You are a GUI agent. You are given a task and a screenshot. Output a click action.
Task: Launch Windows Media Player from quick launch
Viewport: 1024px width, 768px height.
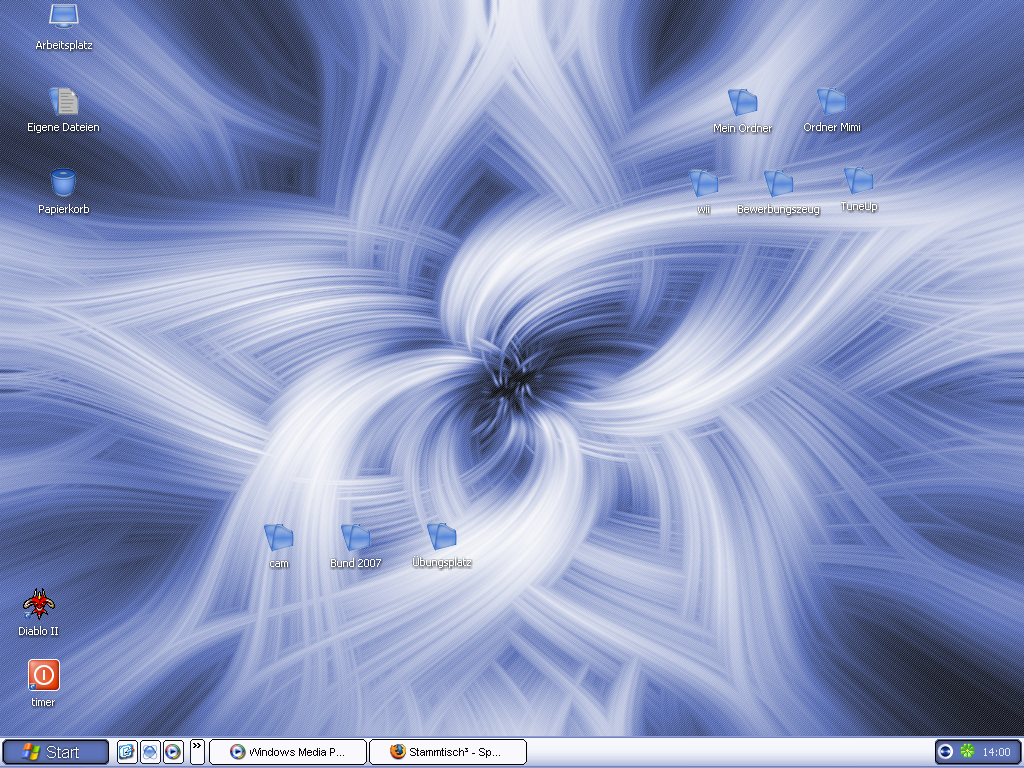pos(173,752)
